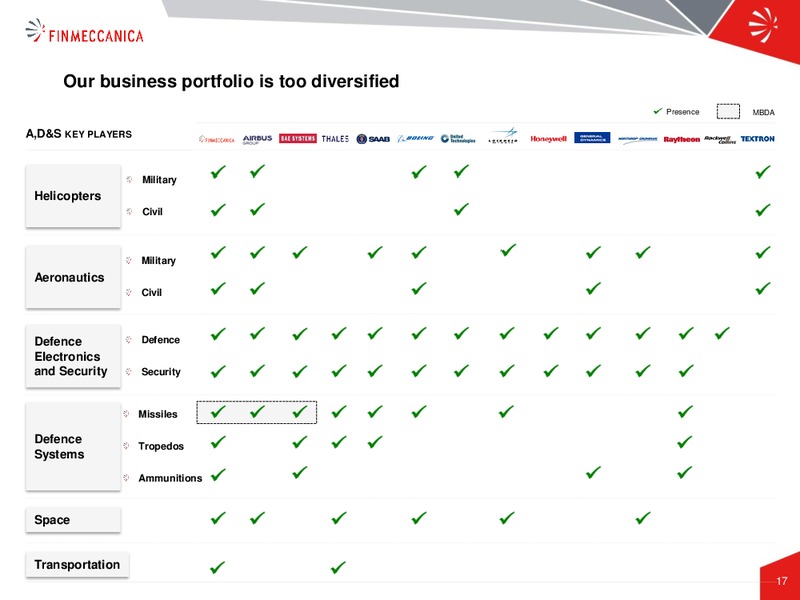Select the Thales logo
800x600 pixels.
click(x=335, y=139)
